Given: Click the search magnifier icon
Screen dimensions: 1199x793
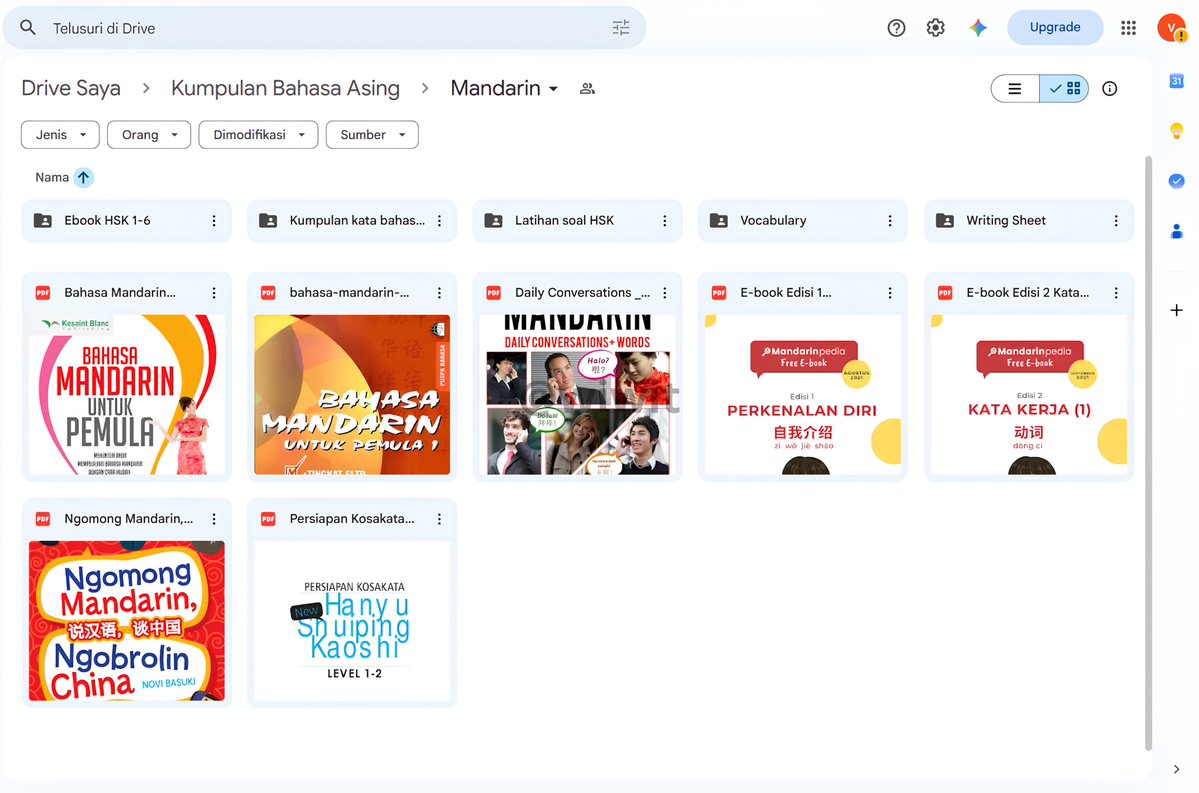Looking at the screenshot, I should 28,28.
